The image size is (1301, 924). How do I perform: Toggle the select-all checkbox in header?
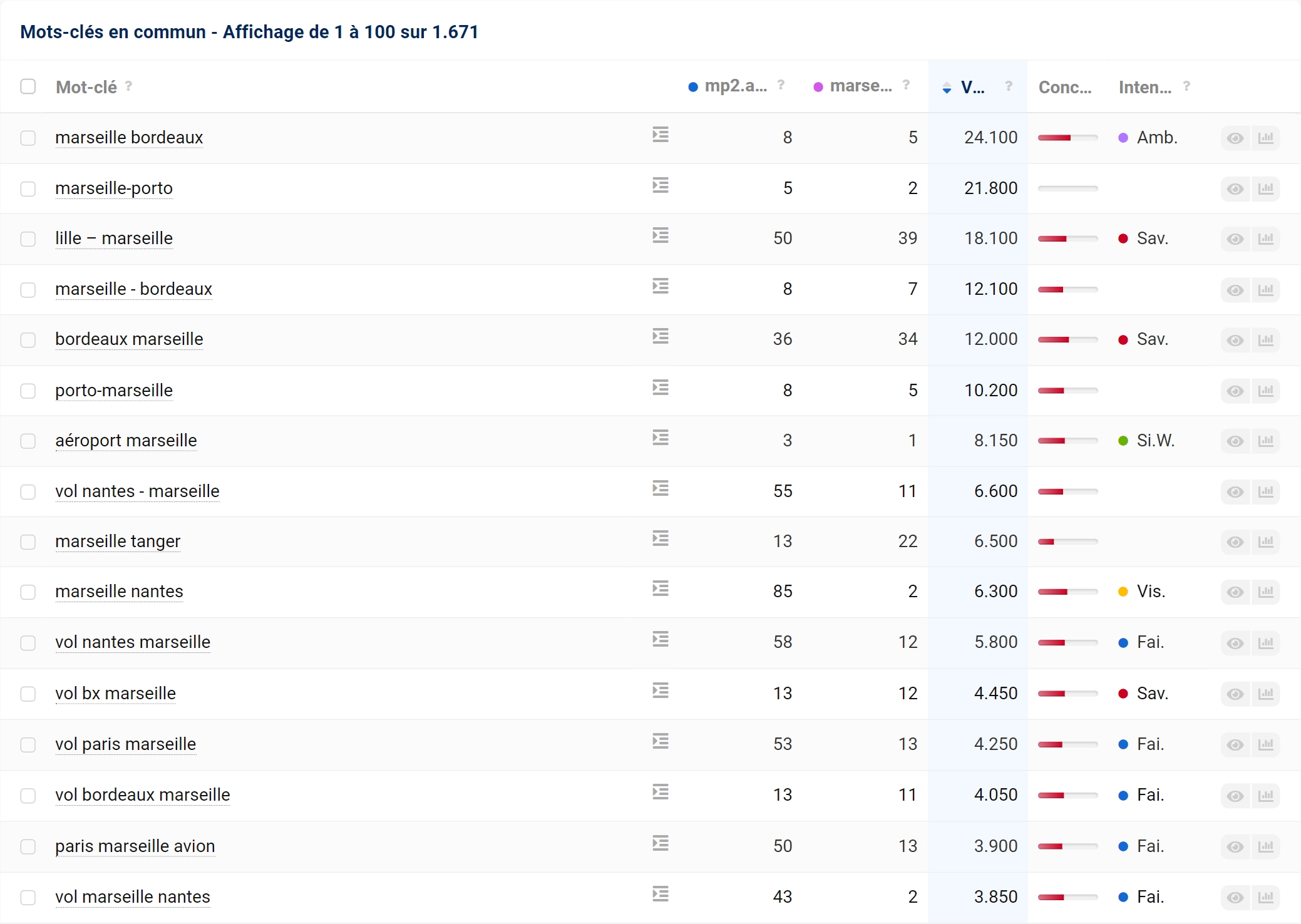point(28,86)
